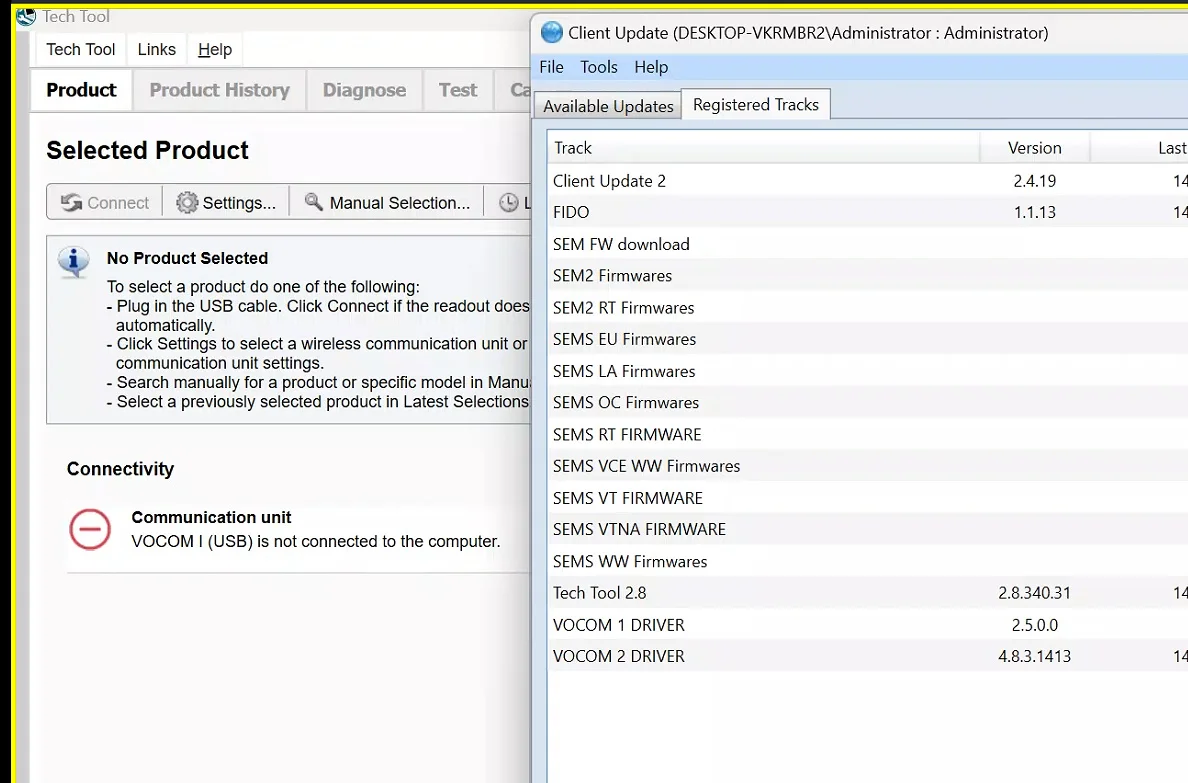The height and width of the screenshot is (783, 1188).
Task: Sort by the Version column header
Action: pyautogui.click(x=1034, y=148)
